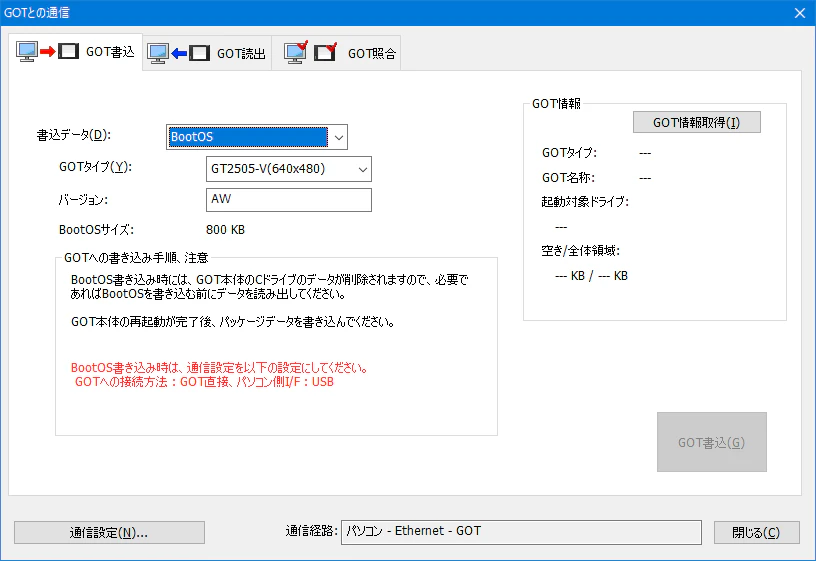Click the note about GOT本体の再起動
Viewport: 816px width, 561px height.
(x=233, y=322)
